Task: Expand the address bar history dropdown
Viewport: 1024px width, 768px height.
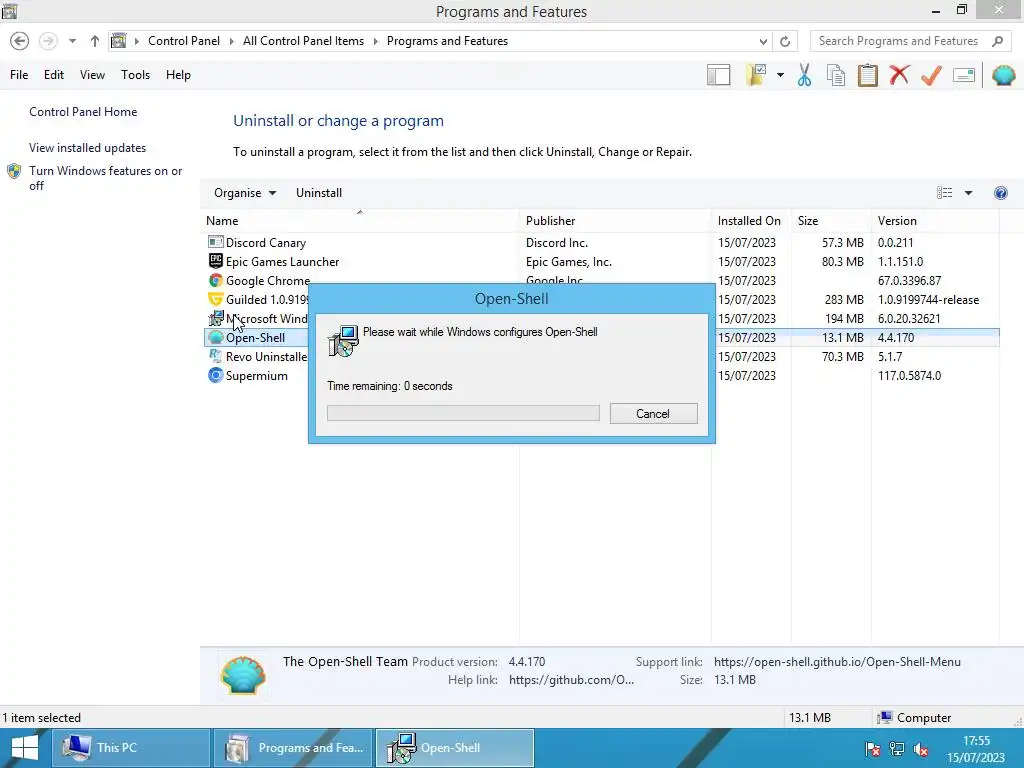Action: [x=763, y=41]
